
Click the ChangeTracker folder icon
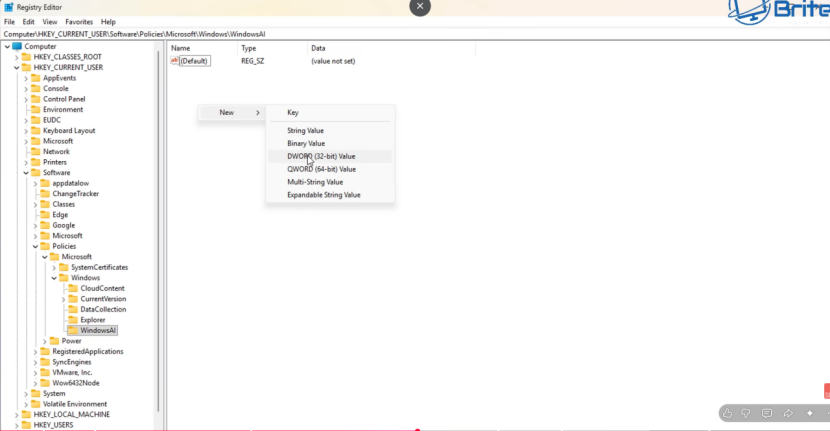[45, 194]
